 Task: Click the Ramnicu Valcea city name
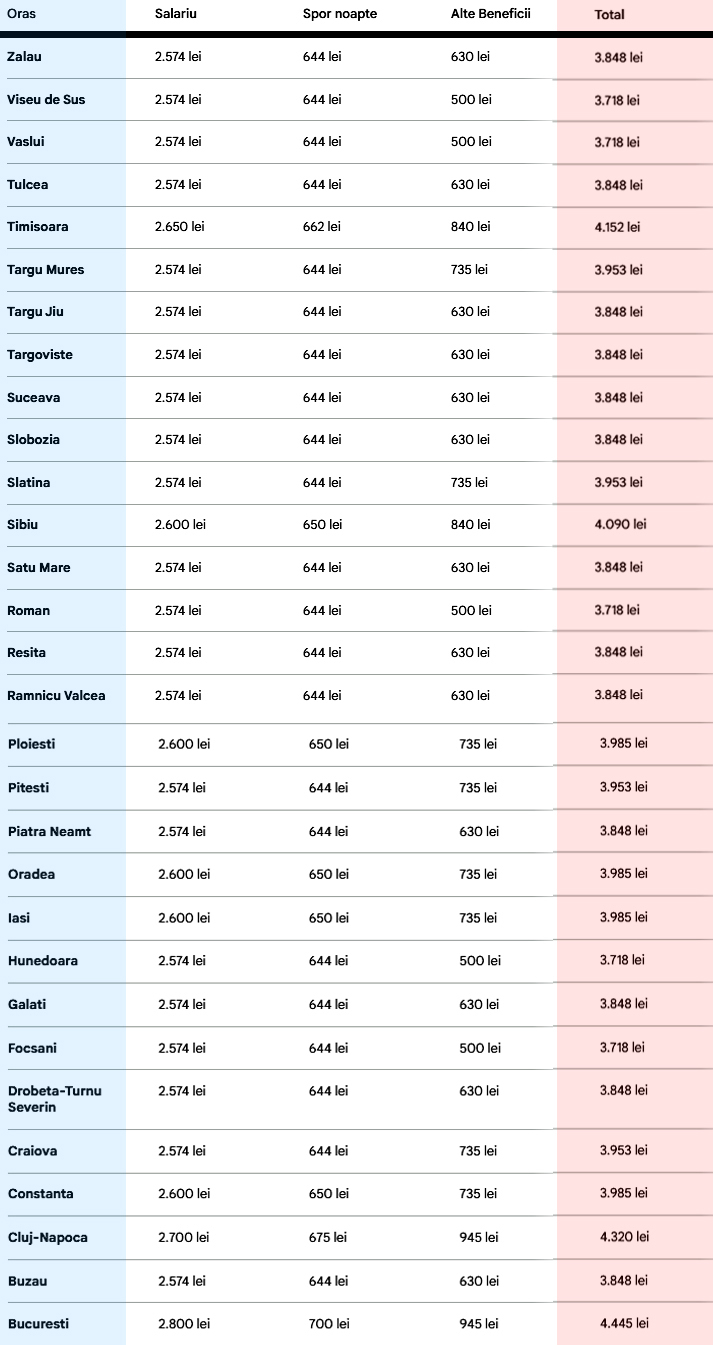pyautogui.click(x=56, y=696)
